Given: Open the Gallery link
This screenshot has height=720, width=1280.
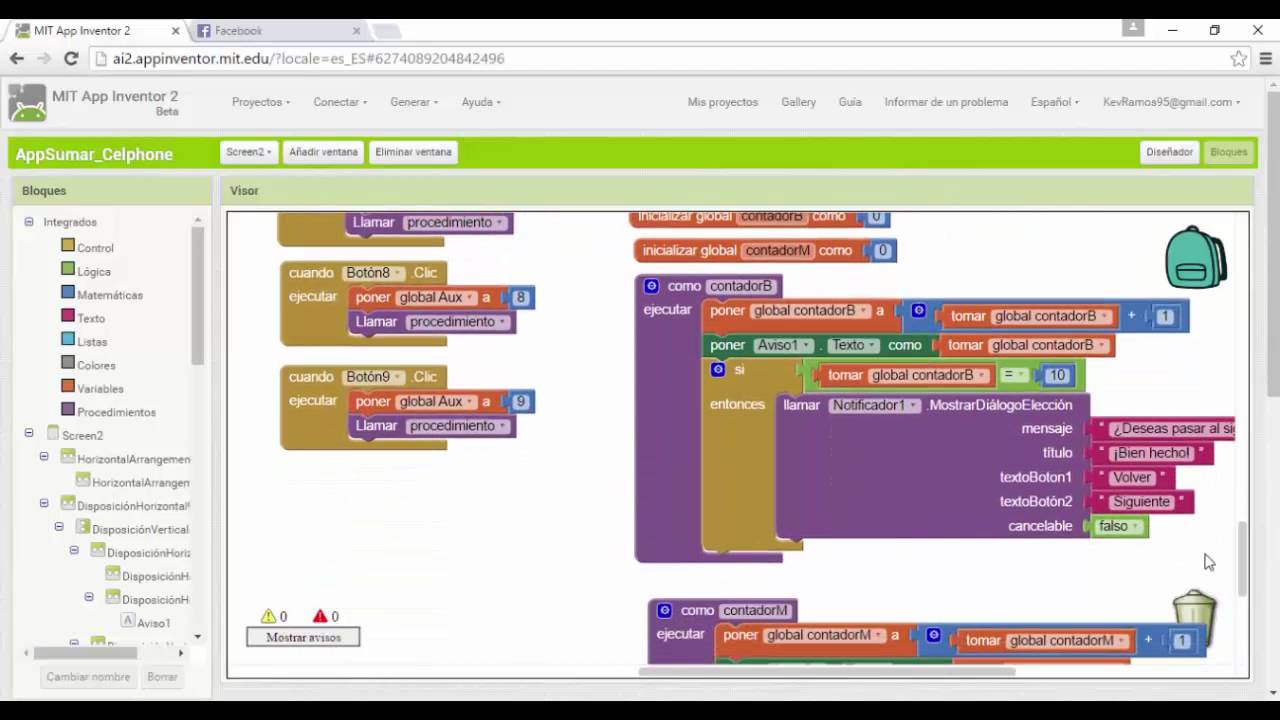Looking at the screenshot, I should [x=799, y=102].
